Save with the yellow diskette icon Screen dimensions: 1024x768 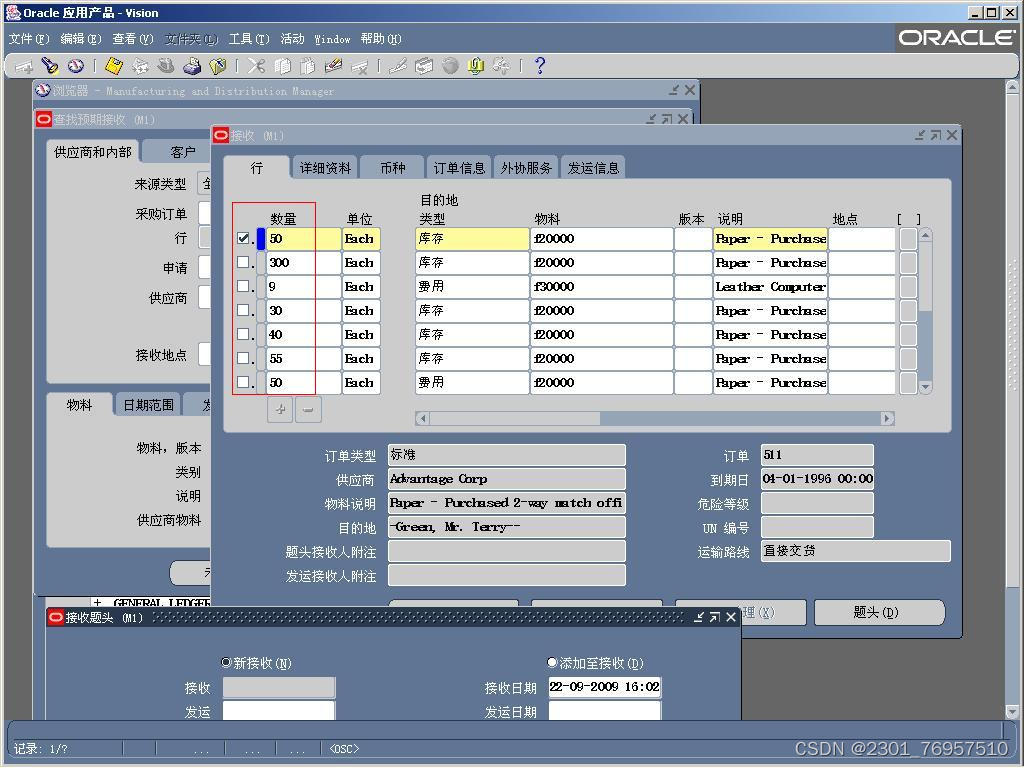(x=114, y=66)
